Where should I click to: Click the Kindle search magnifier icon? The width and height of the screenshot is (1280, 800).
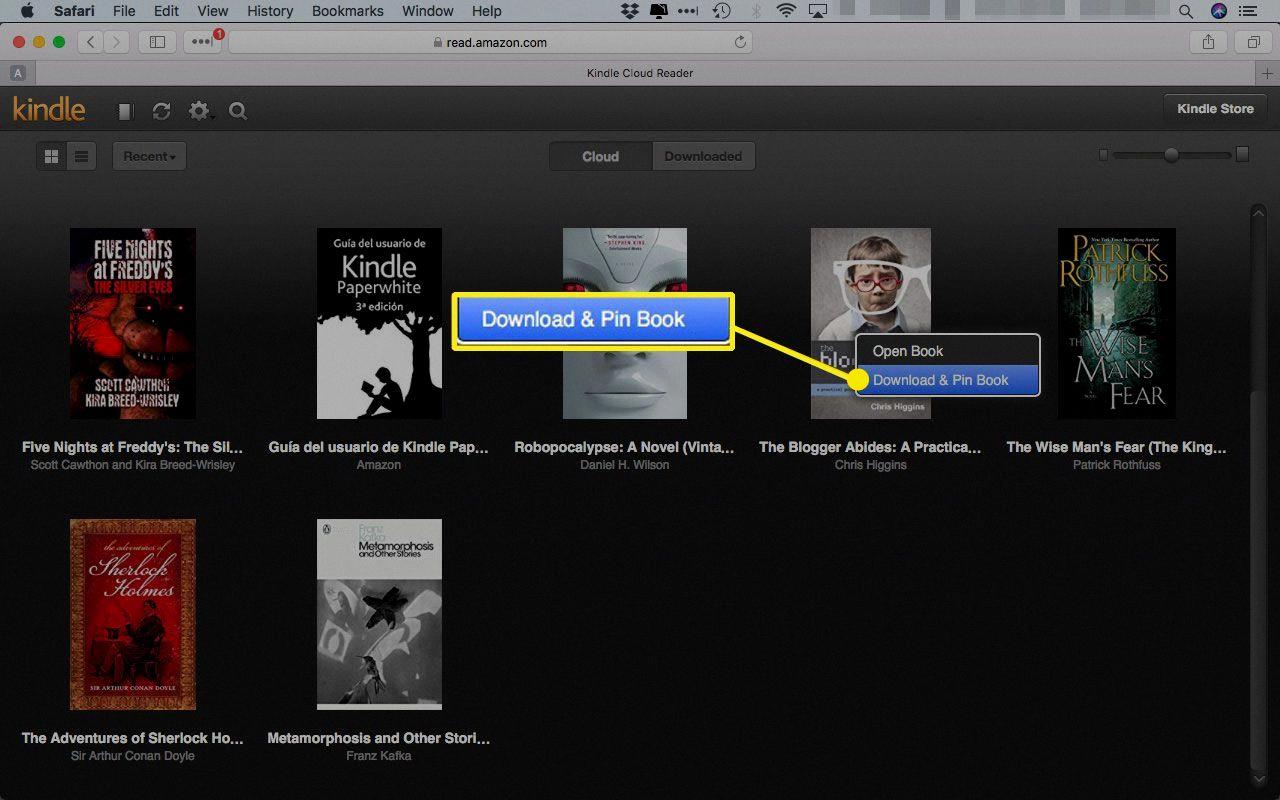click(x=238, y=111)
